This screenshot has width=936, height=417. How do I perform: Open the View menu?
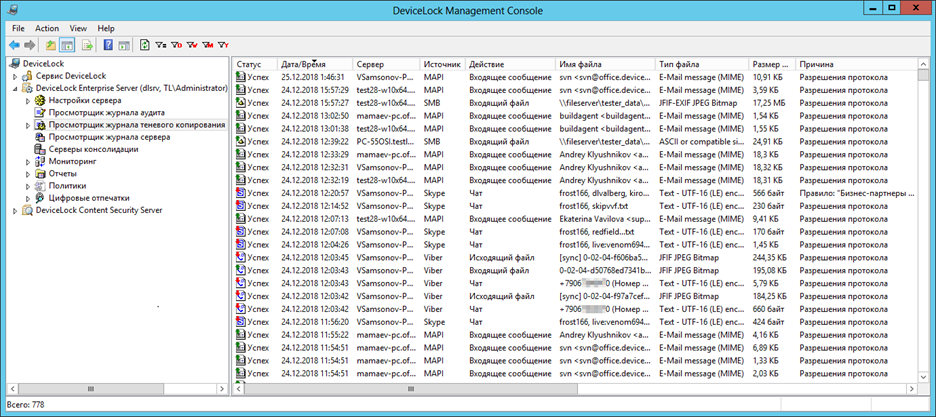pyautogui.click(x=78, y=29)
